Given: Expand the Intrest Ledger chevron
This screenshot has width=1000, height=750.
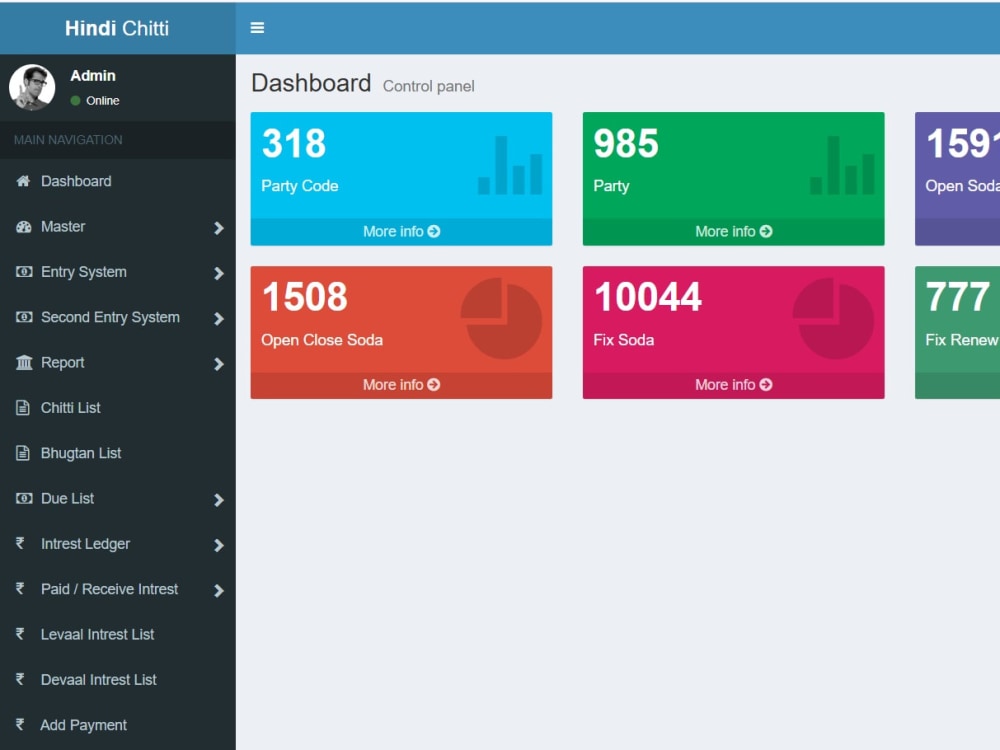Looking at the screenshot, I should pyautogui.click(x=219, y=545).
